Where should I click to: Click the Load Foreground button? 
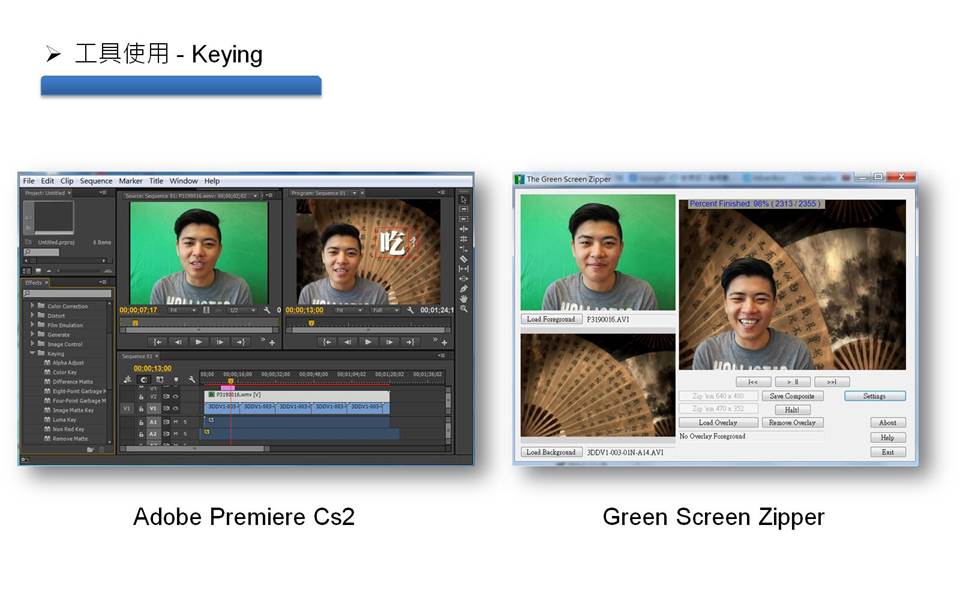(x=551, y=319)
